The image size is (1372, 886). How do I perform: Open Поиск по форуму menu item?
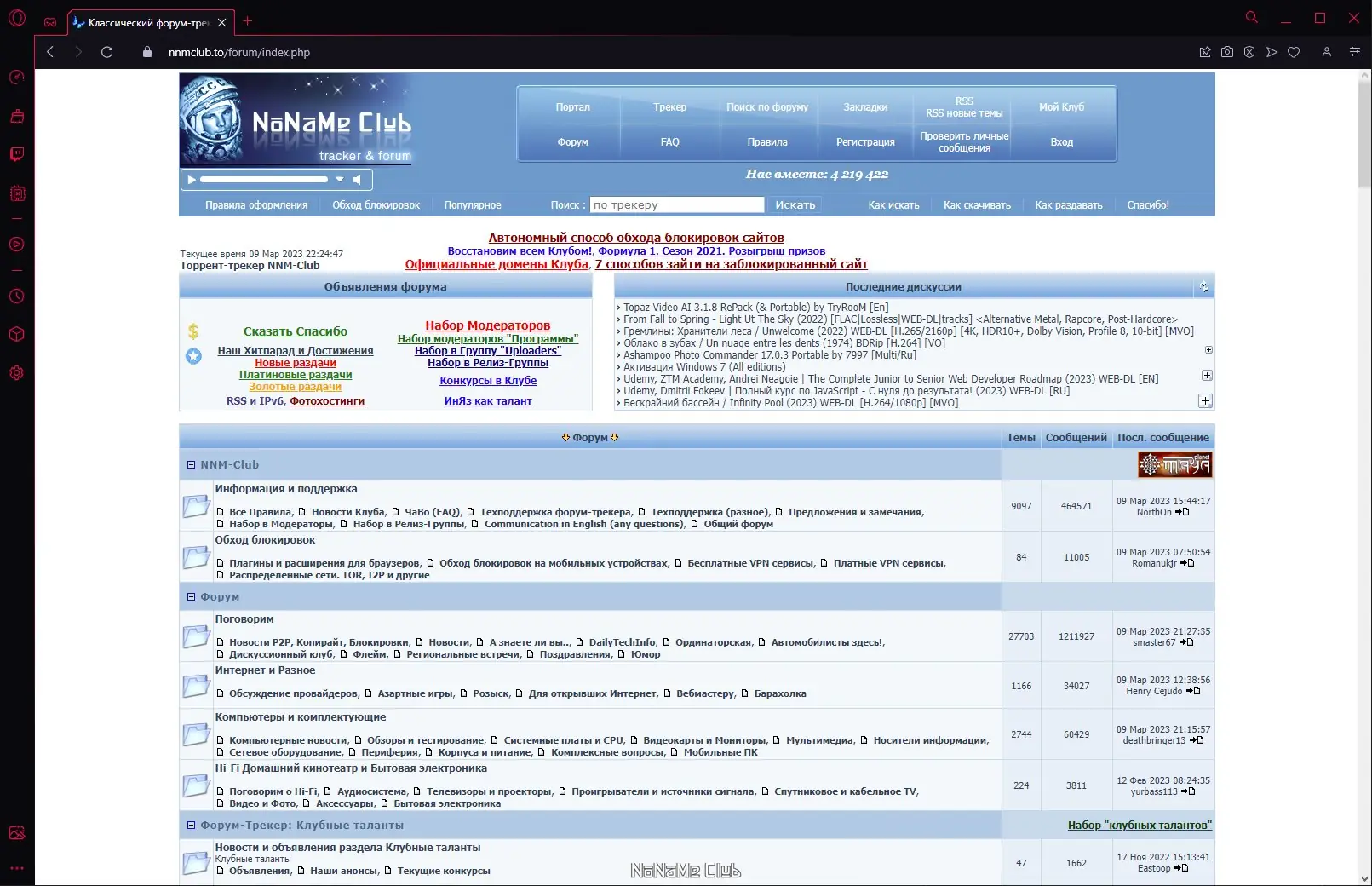767,107
